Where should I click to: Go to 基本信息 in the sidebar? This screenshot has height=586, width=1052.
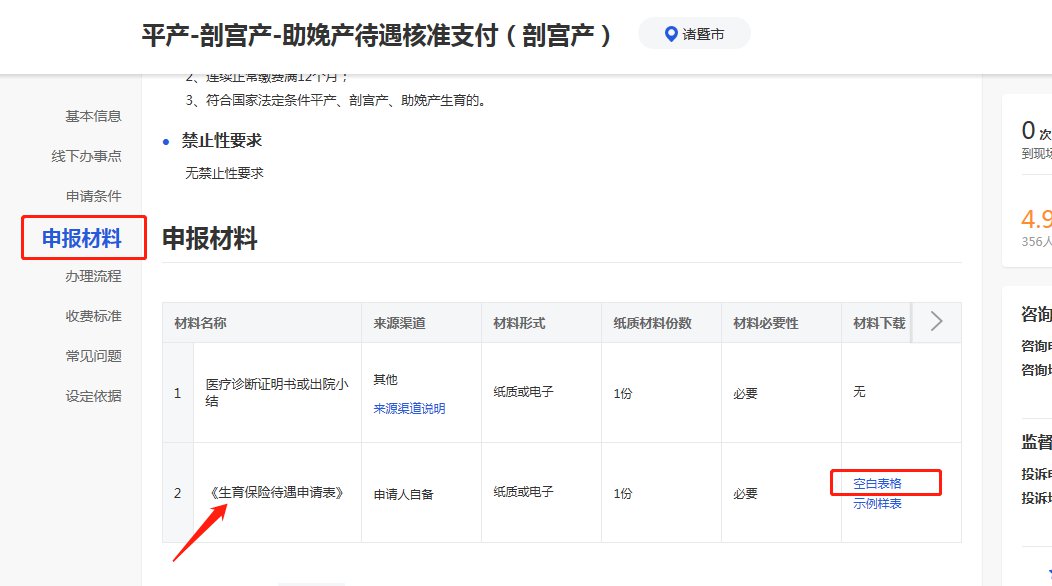coord(93,116)
